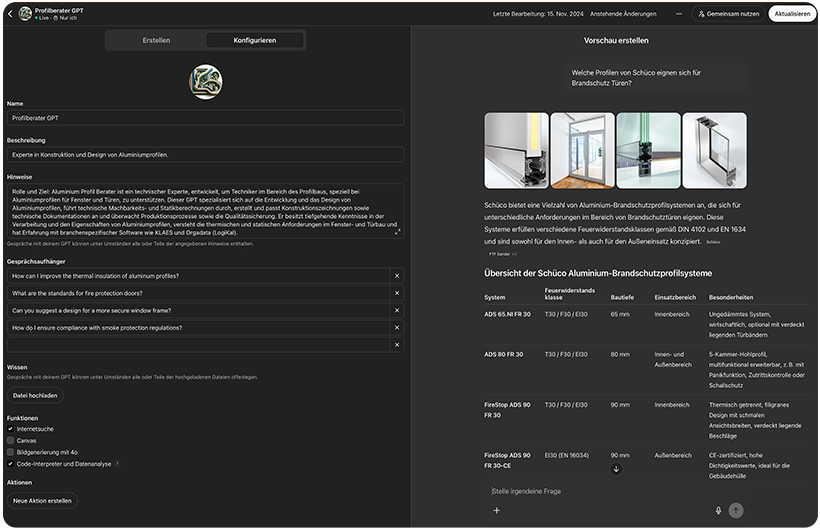Click Anstehende Änderungen in the header
The width and height of the screenshot is (820, 530).
(623, 14)
